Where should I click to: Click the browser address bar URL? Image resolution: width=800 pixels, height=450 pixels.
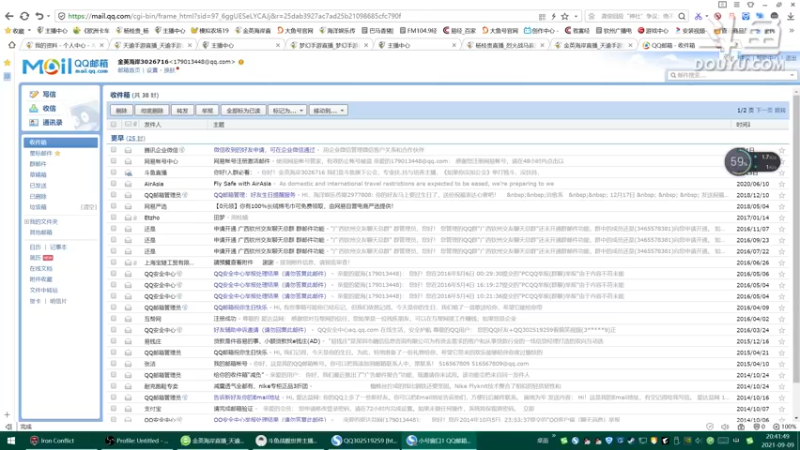click(x=235, y=16)
